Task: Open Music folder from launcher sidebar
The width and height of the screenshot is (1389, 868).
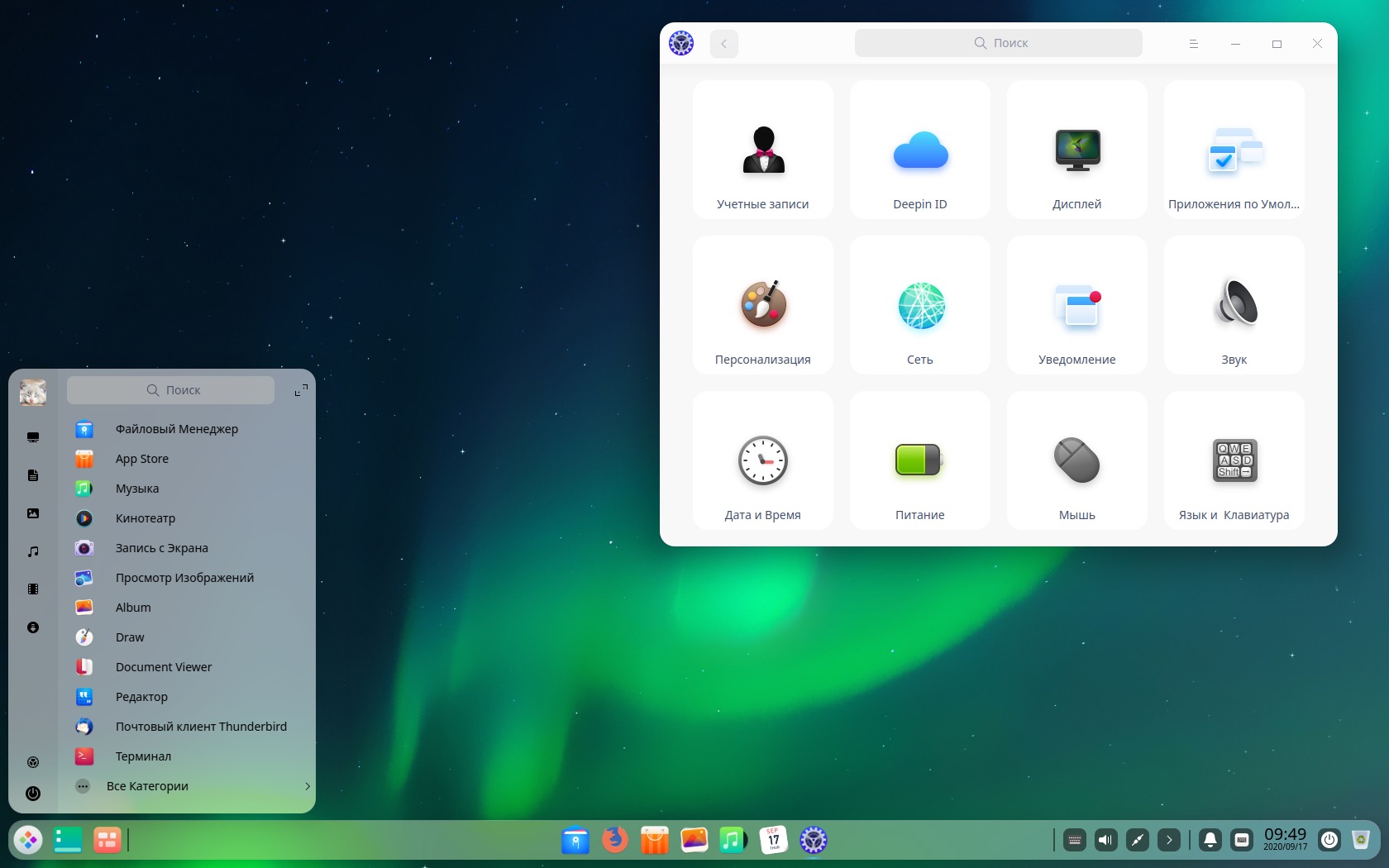Action: tap(33, 551)
